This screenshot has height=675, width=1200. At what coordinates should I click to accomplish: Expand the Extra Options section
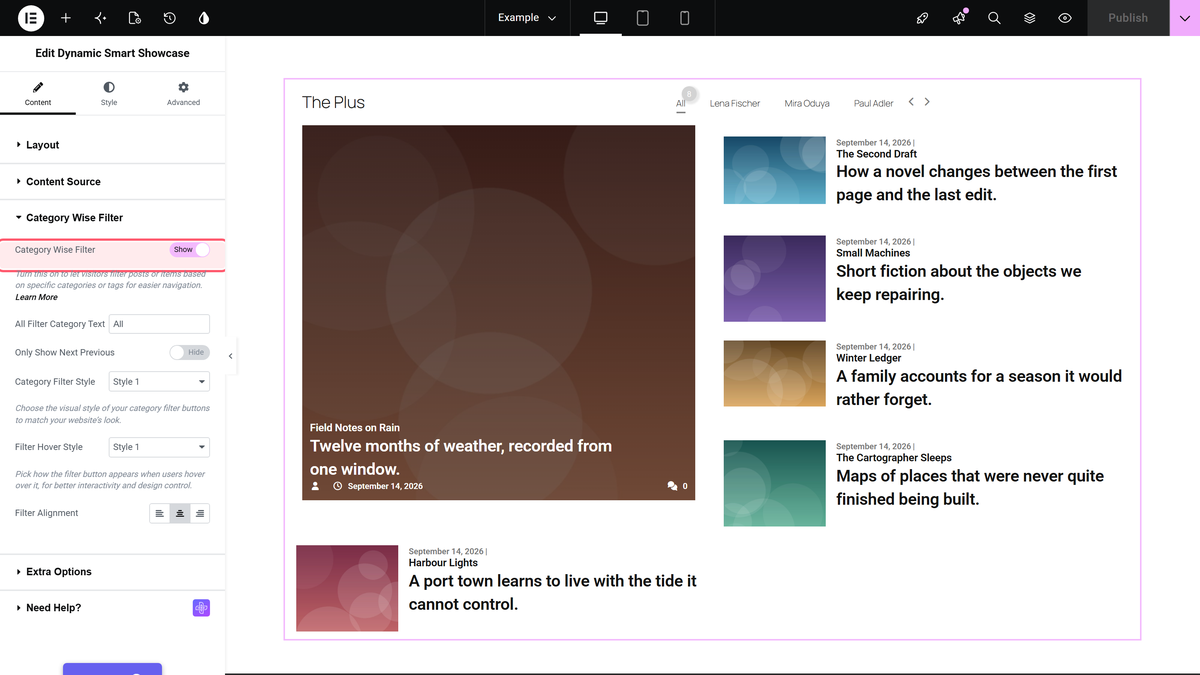click(x=113, y=572)
